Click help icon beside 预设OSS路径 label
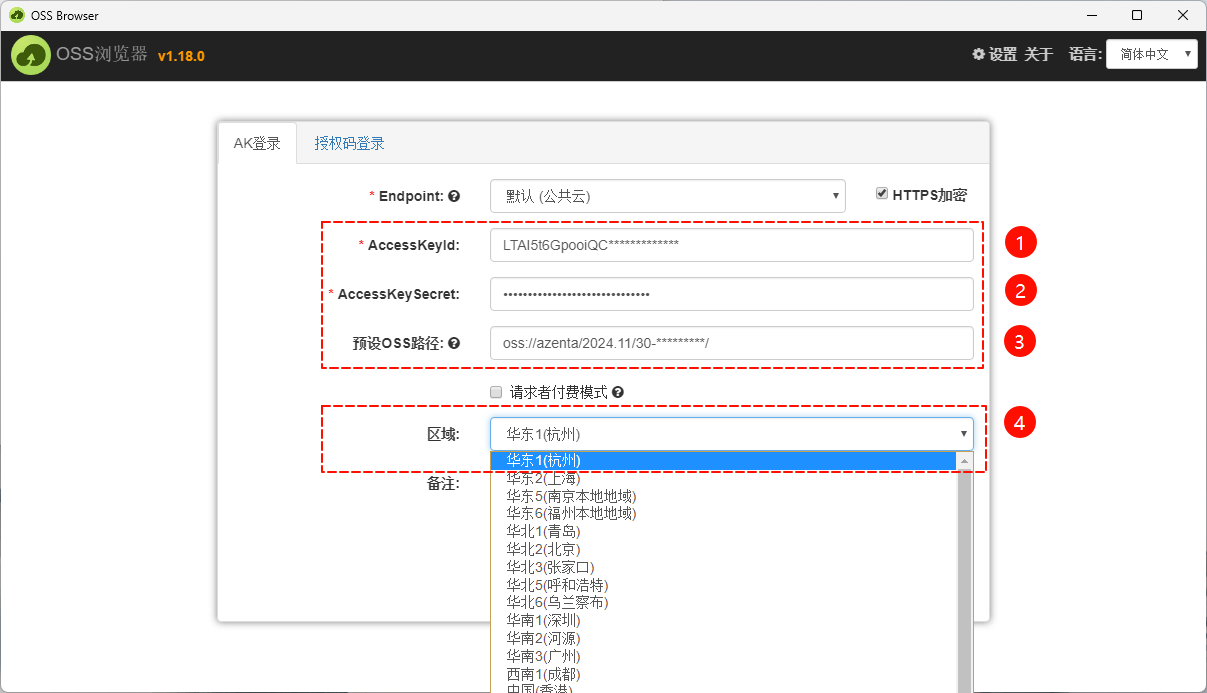Screen dimensions: 1207x693 pos(454,343)
